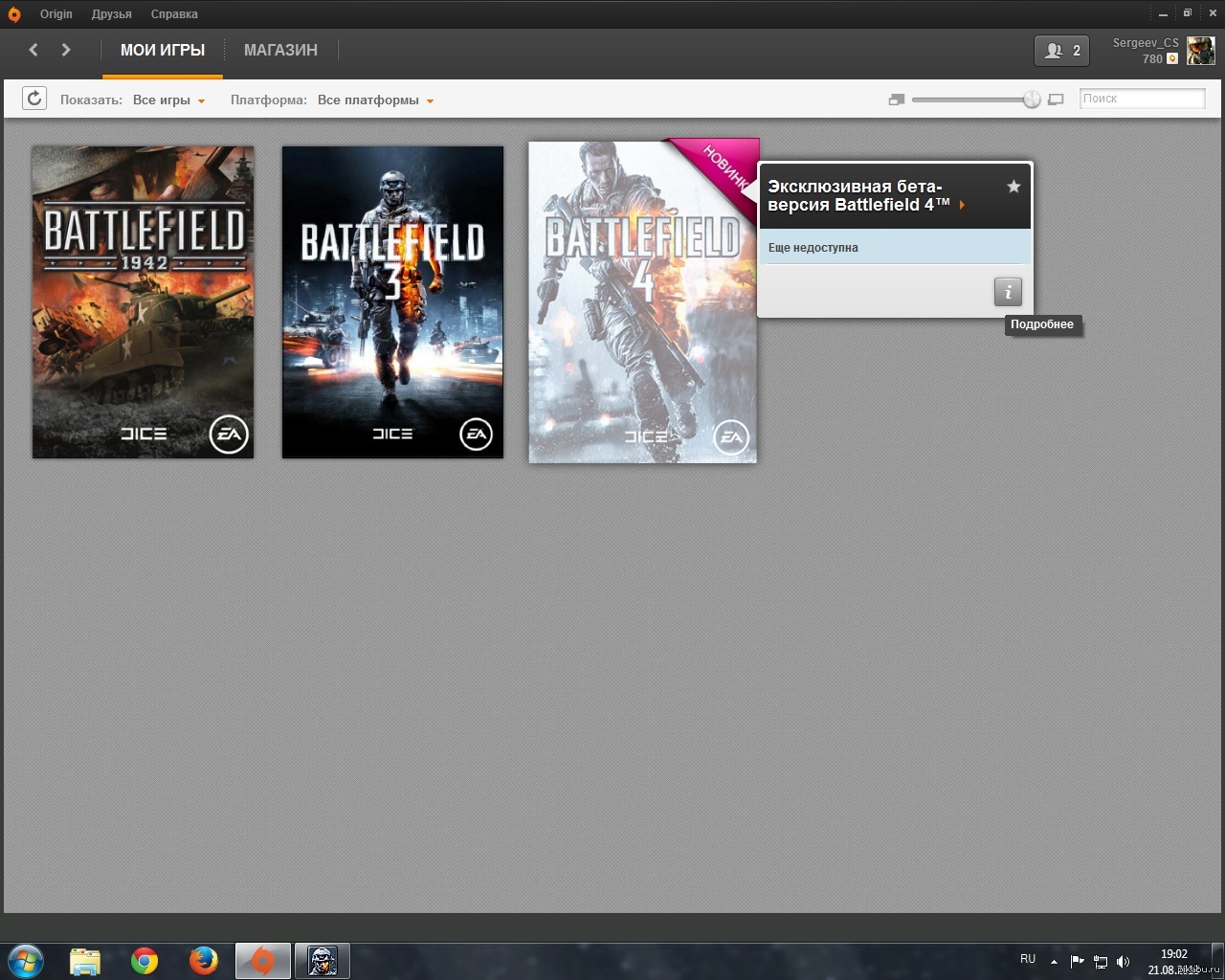Open the friends list button showing 2
This screenshot has width=1225, height=980.
[x=1061, y=51]
